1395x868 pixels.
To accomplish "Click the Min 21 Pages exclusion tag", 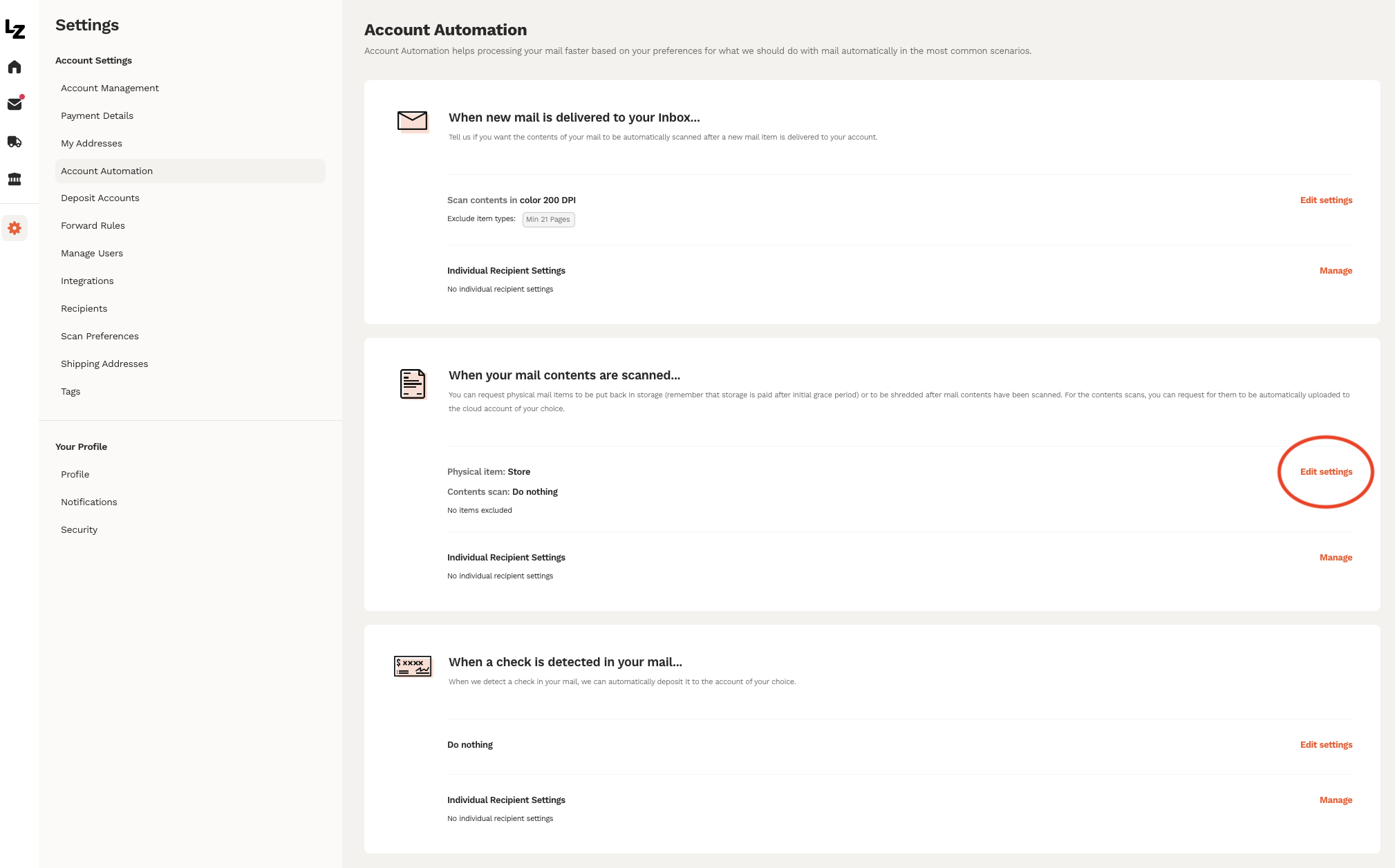I will 548,219.
